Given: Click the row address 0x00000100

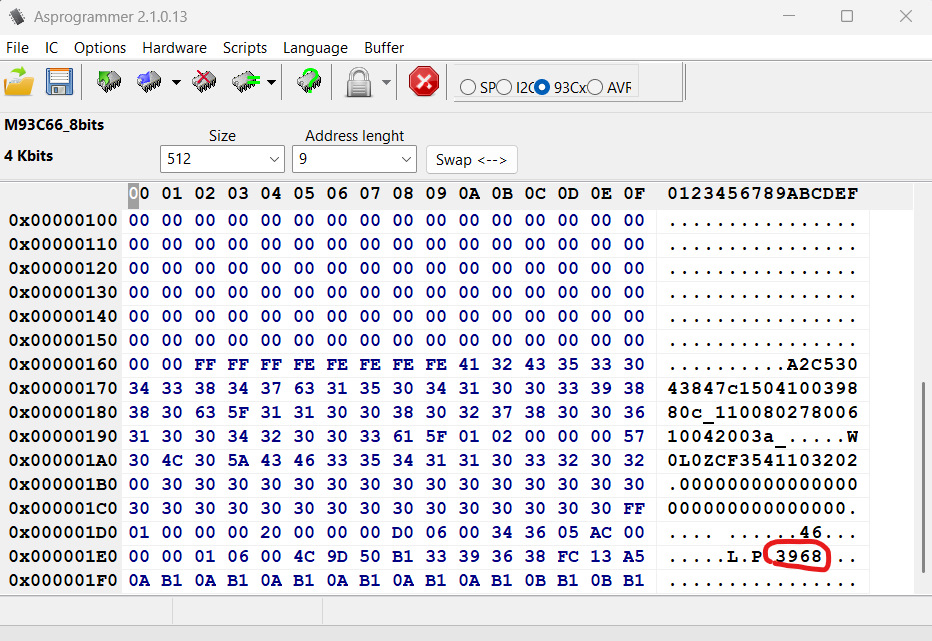Looking at the screenshot, I should [63, 221].
